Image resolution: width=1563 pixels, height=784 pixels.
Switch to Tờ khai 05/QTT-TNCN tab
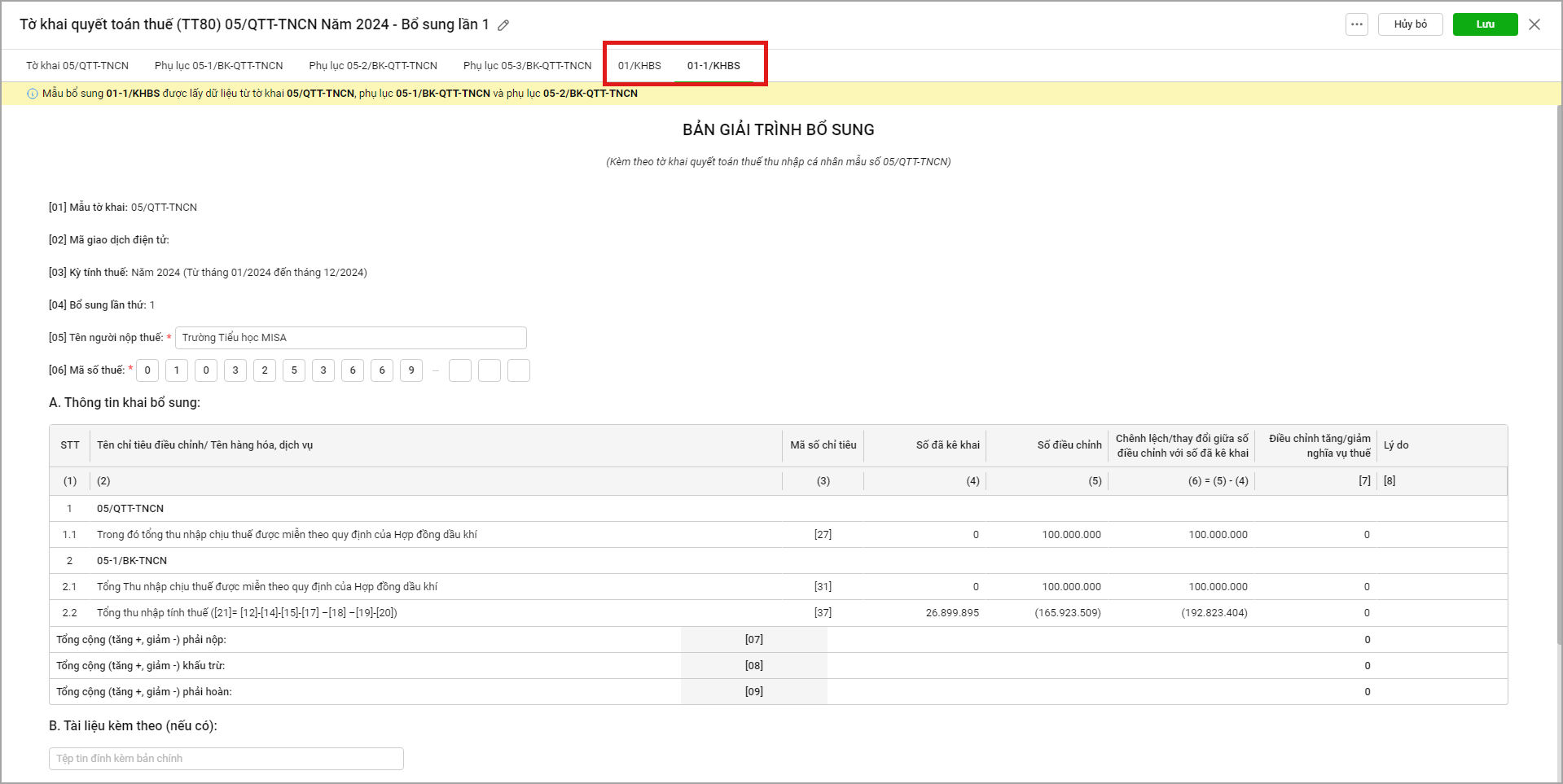pos(77,66)
